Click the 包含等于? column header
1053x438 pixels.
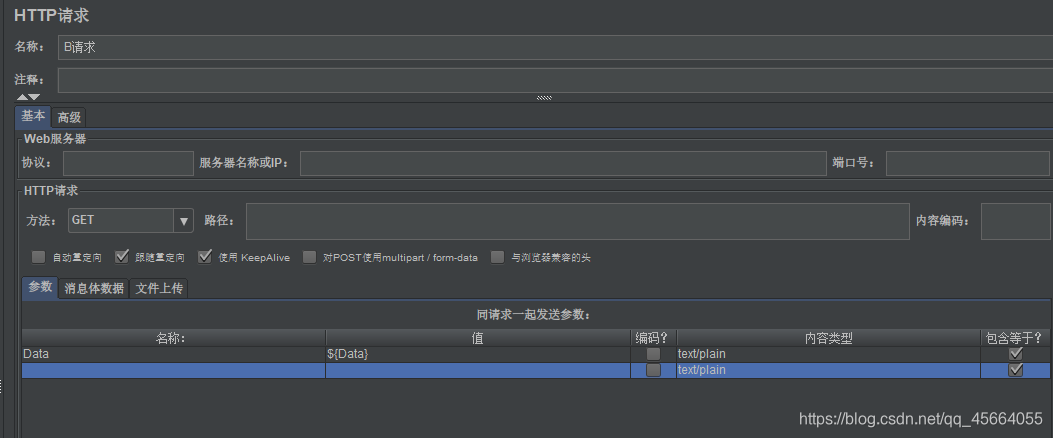(1015, 338)
